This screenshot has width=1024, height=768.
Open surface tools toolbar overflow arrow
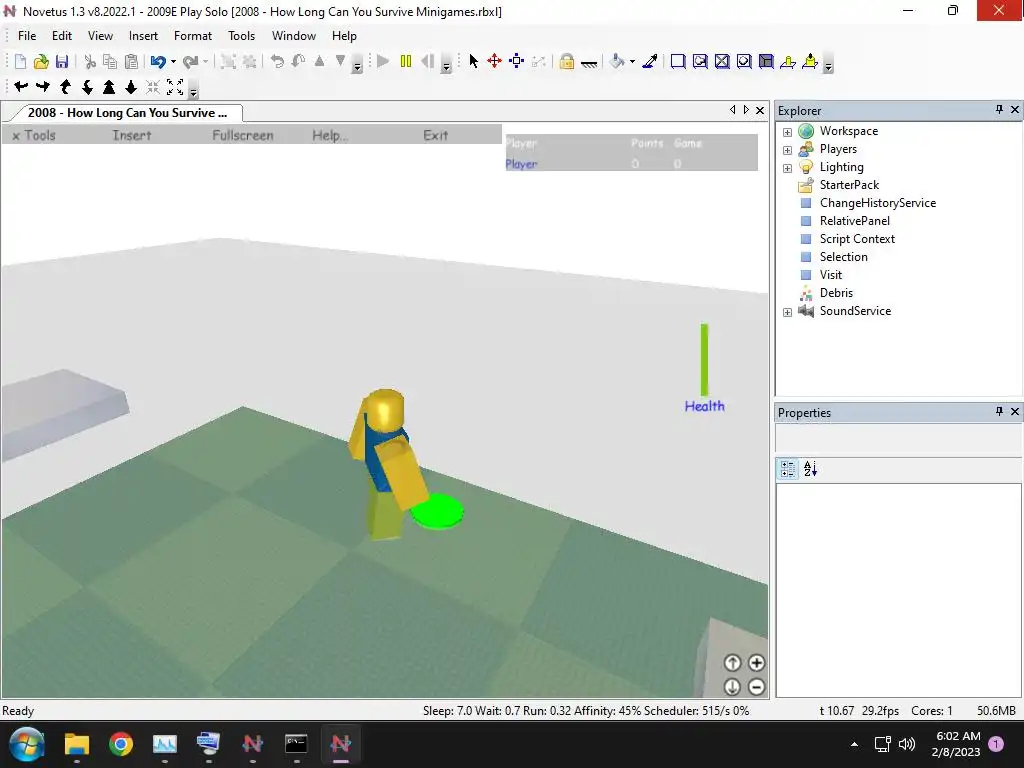(828, 65)
